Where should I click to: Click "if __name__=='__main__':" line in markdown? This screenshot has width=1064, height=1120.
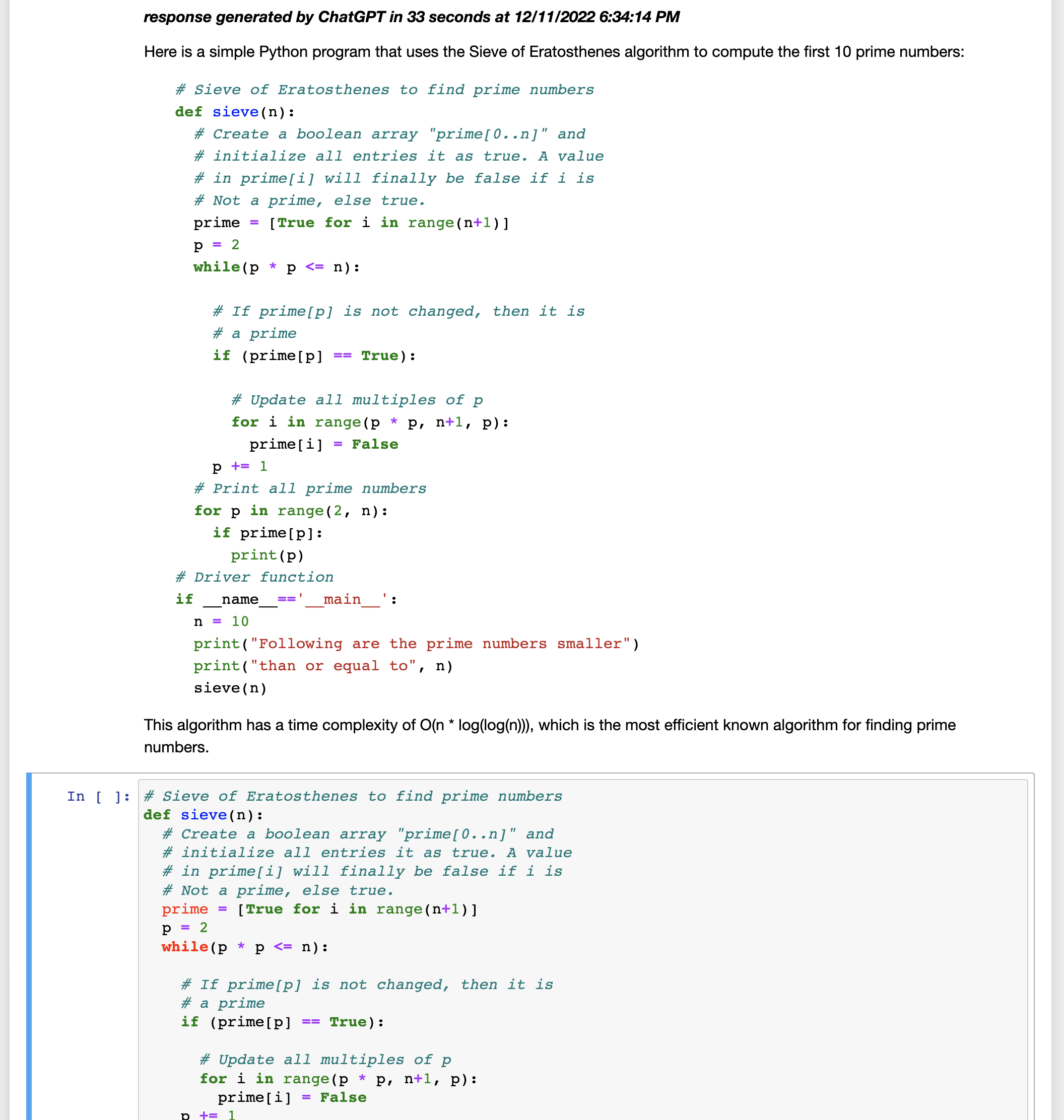point(286,600)
